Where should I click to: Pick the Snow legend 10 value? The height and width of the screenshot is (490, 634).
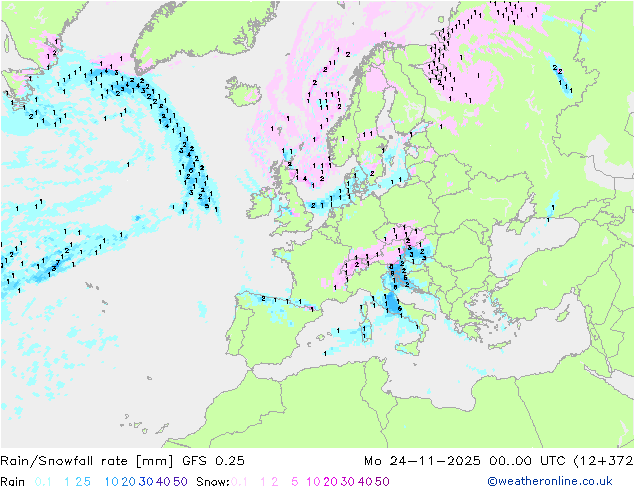313,482
